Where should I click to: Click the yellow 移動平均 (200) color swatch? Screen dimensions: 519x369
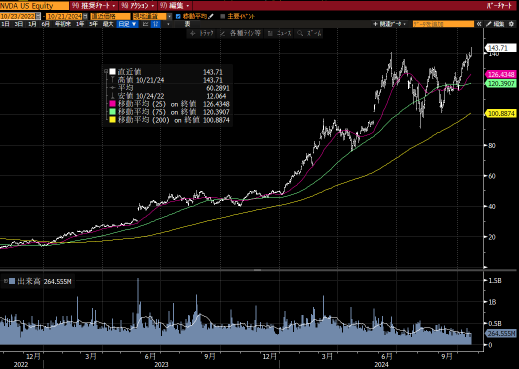click(x=112, y=120)
